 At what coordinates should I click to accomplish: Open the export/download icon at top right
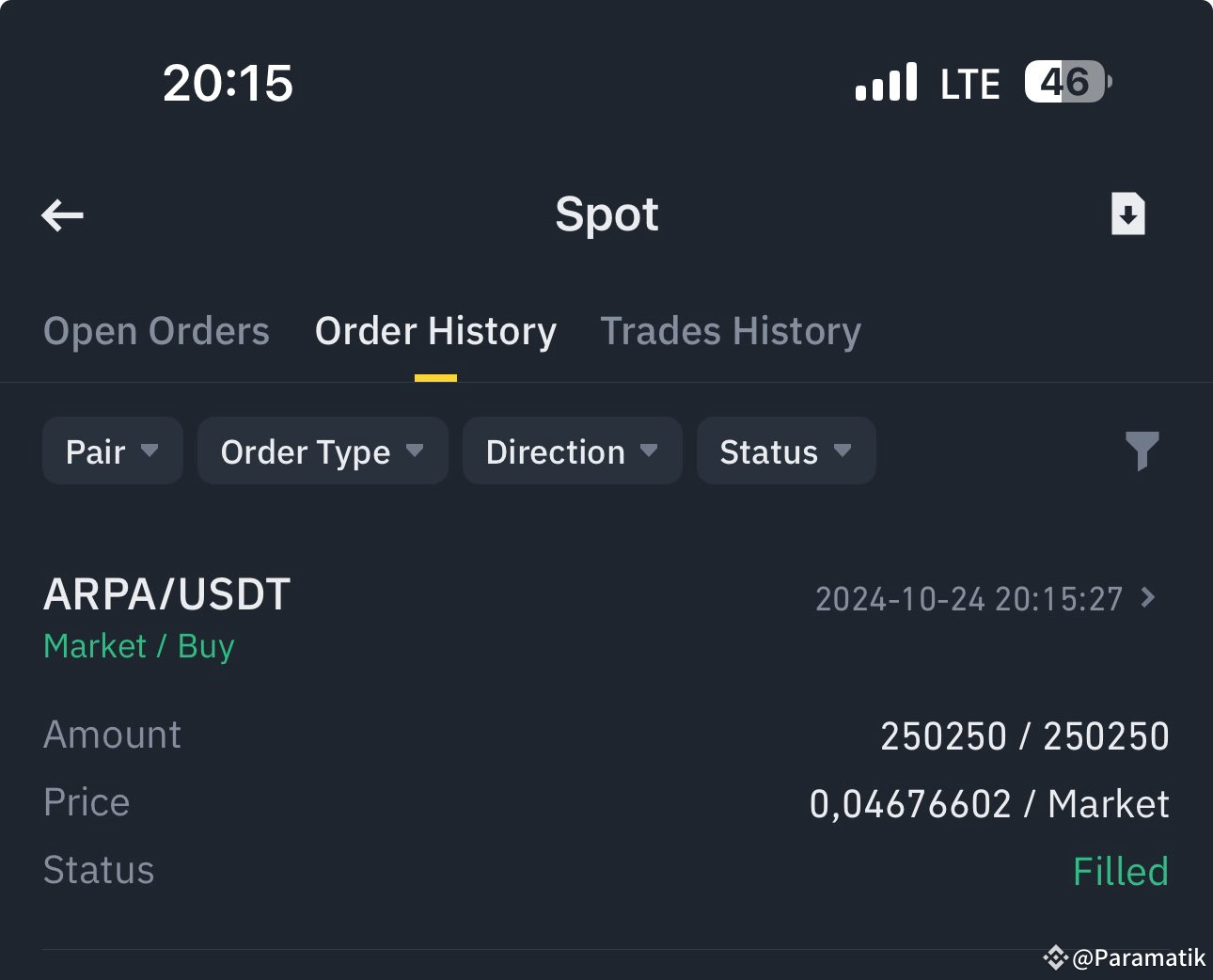pos(1126,213)
